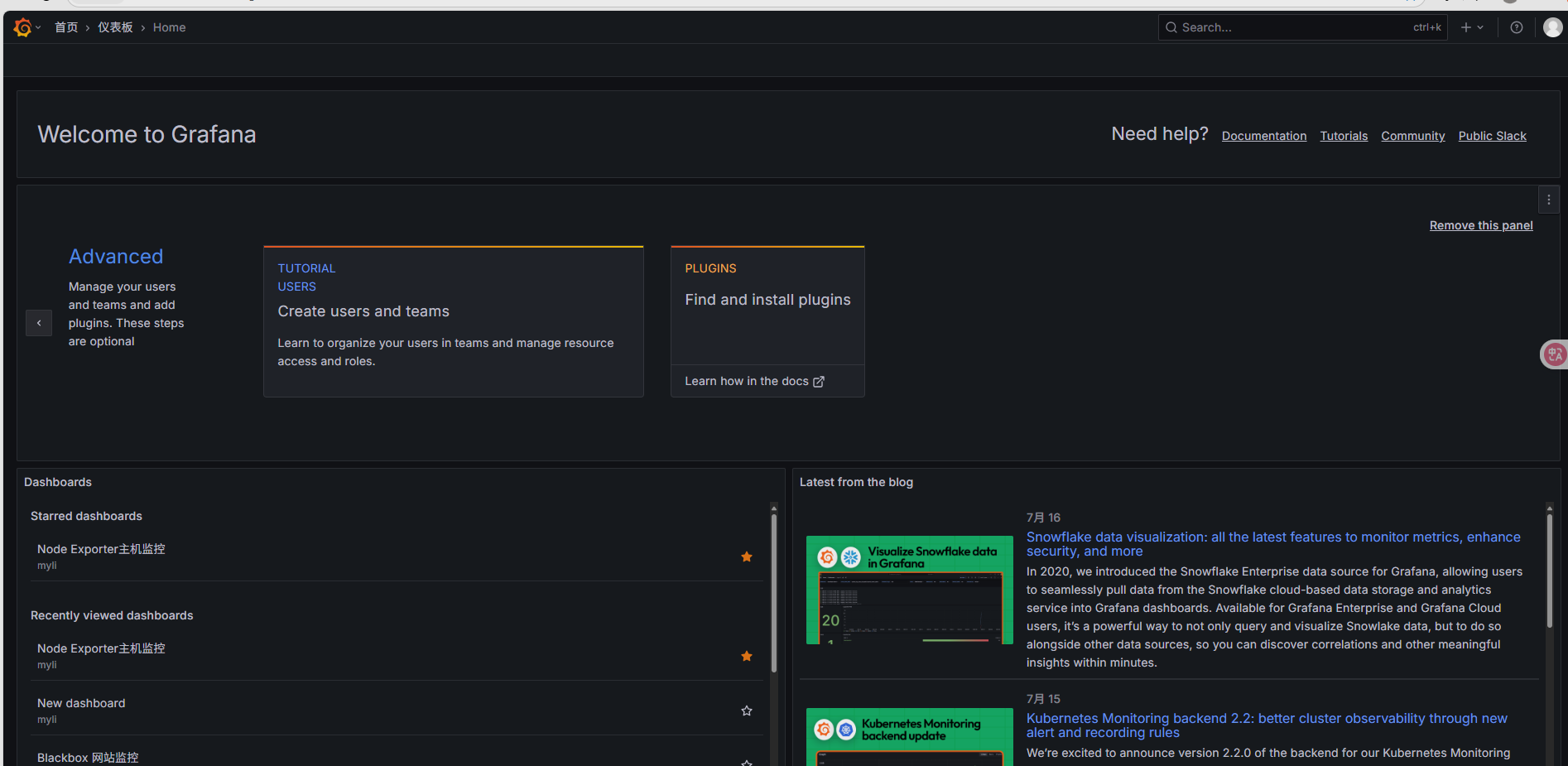Open the panel menu via kebab dots
This screenshot has width=1568, height=766.
(1548, 199)
